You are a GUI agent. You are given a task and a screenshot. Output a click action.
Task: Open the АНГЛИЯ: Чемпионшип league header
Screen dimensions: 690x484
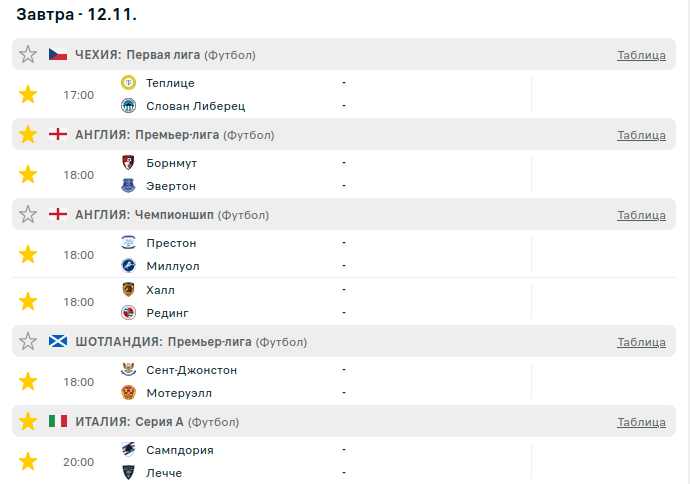144,214
